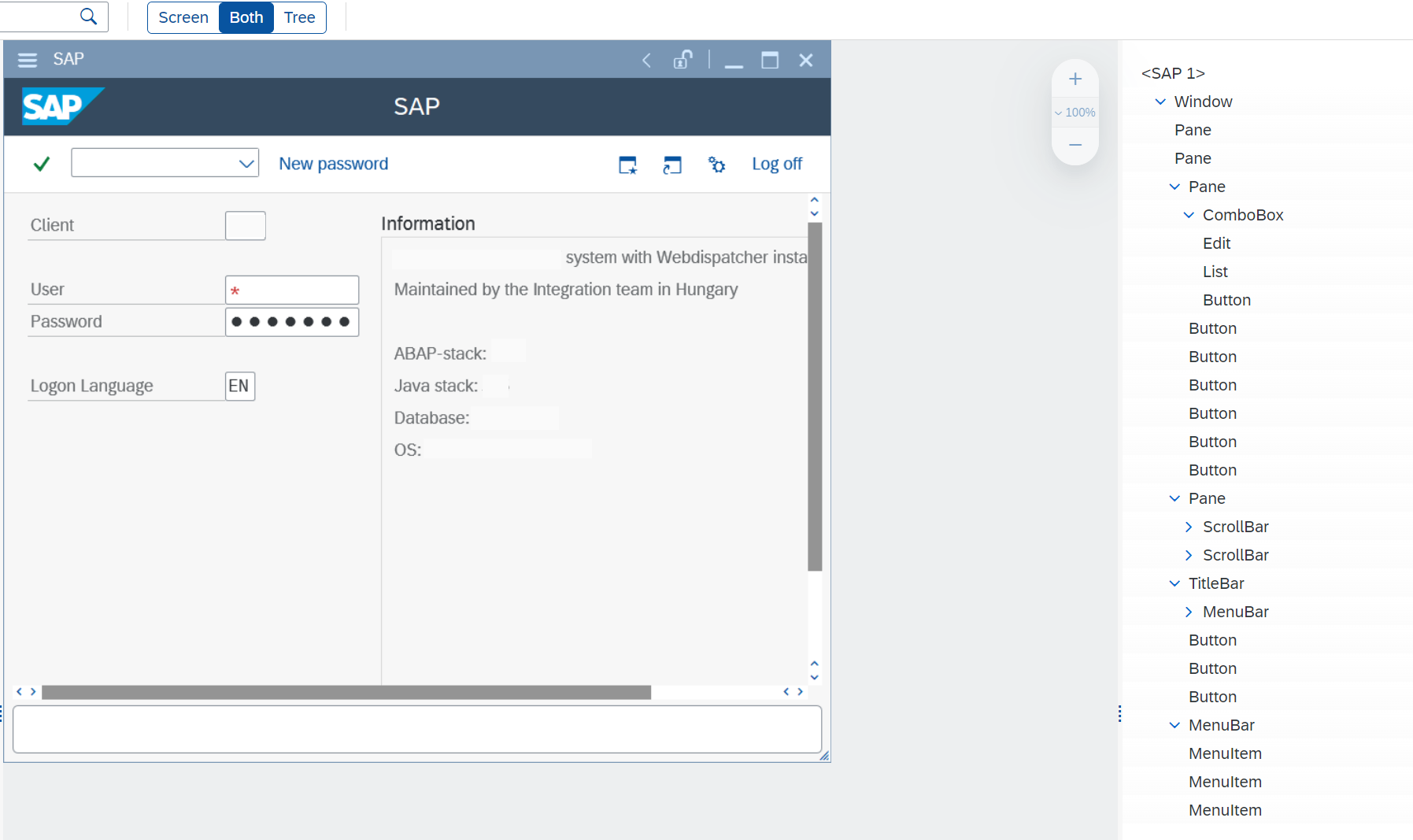Open the 100% zoom level dropdown
The height and width of the screenshot is (840, 1413).
(x=1075, y=113)
